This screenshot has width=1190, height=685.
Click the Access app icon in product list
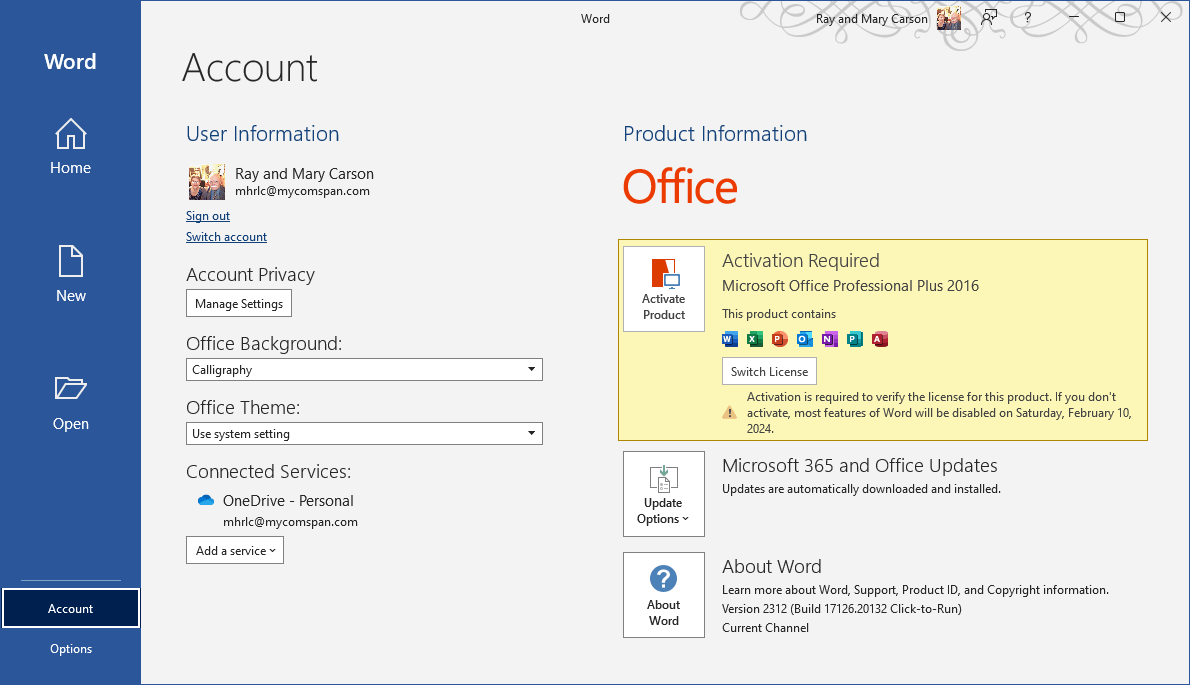pos(880,339)
